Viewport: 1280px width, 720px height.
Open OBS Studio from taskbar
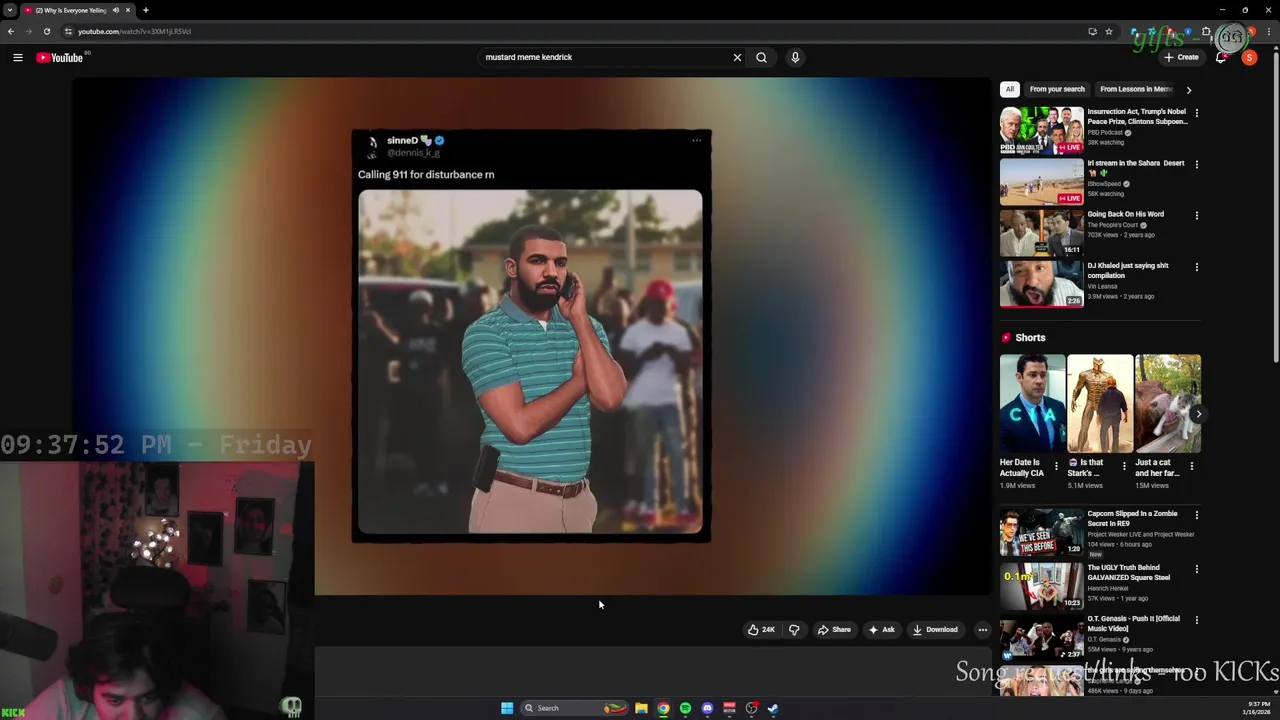pos(751,708)
